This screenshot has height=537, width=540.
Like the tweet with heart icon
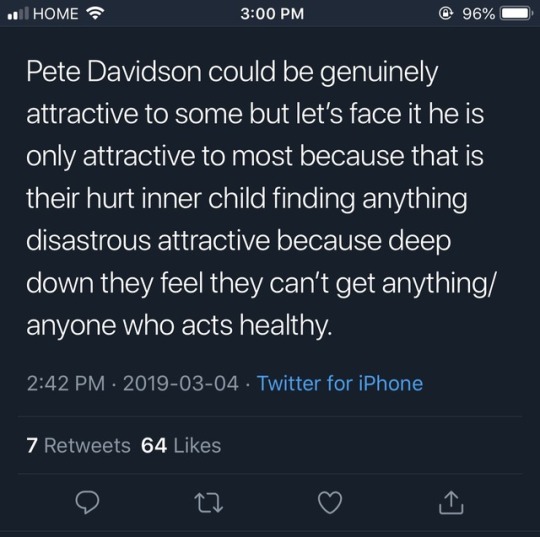(x=330, y=503)
